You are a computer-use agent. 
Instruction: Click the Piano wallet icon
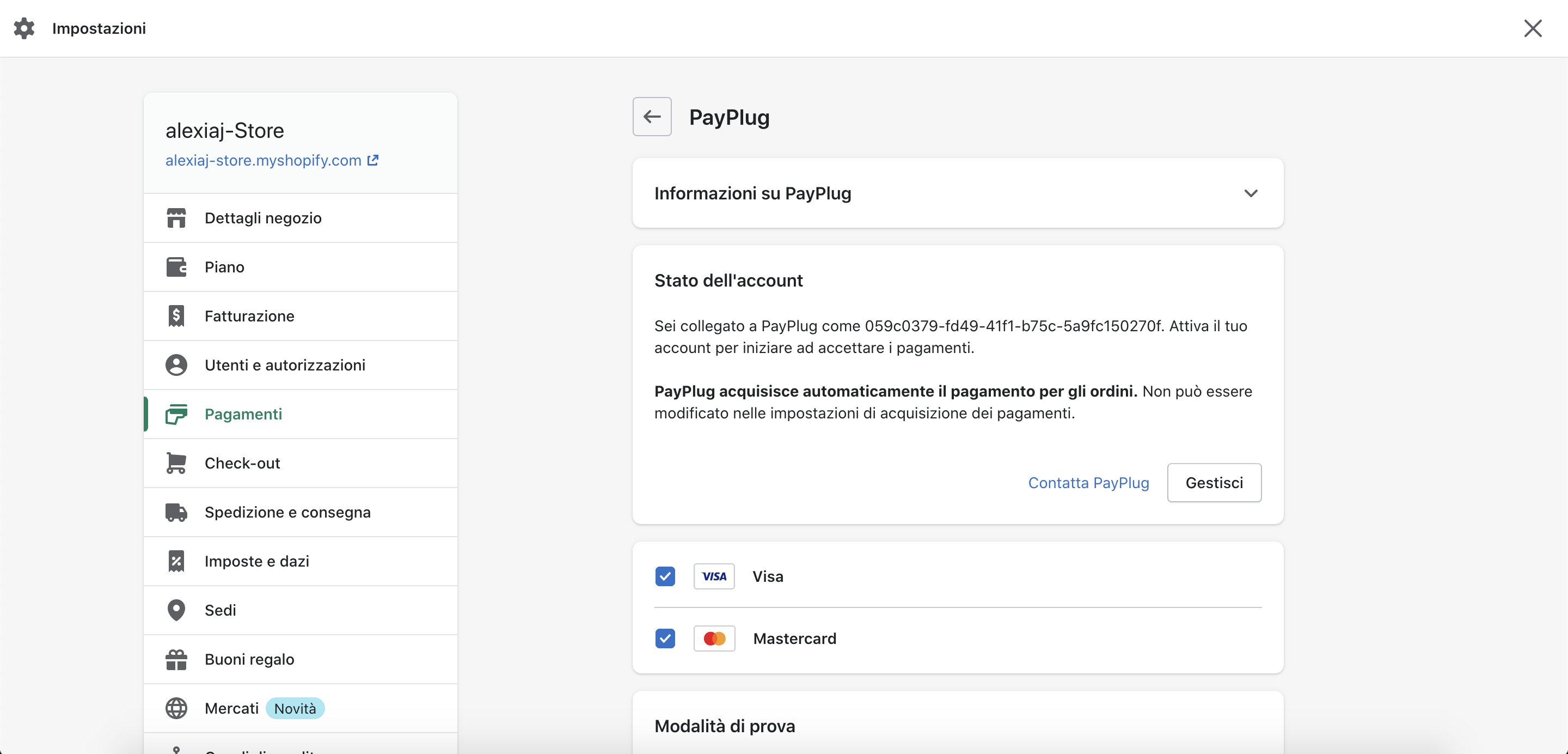click(x=176, y=267)
